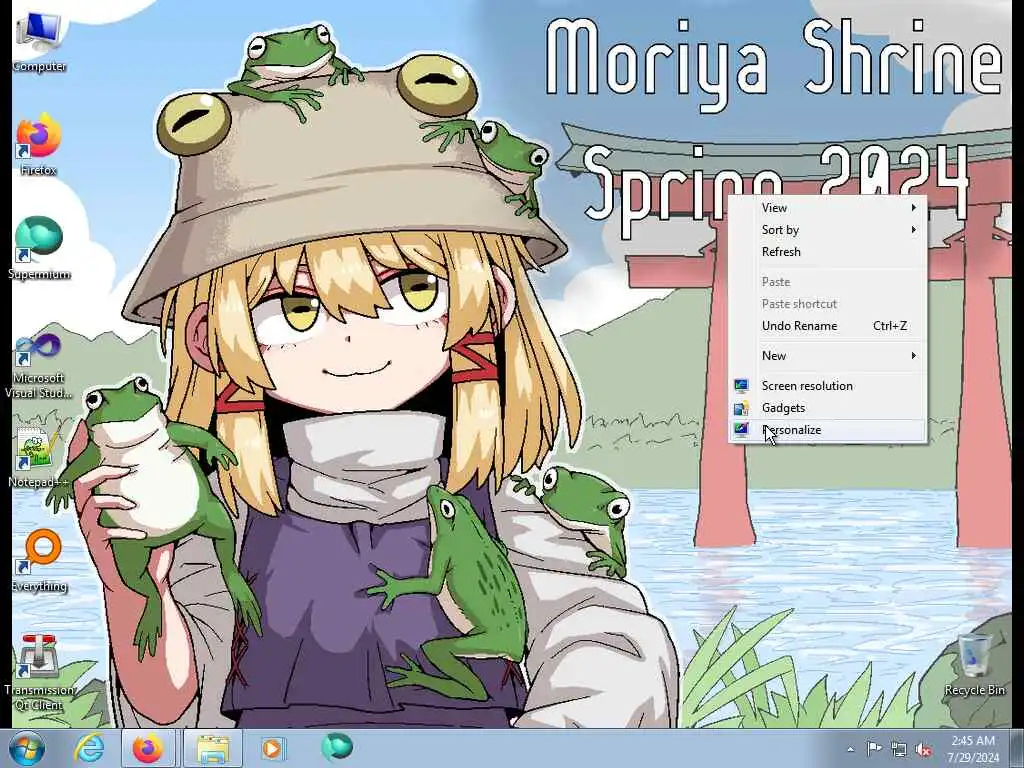Screen dimensions: 1024x768
Task: Show hidden tray icons arrow
Action: (x=850, y=749)
